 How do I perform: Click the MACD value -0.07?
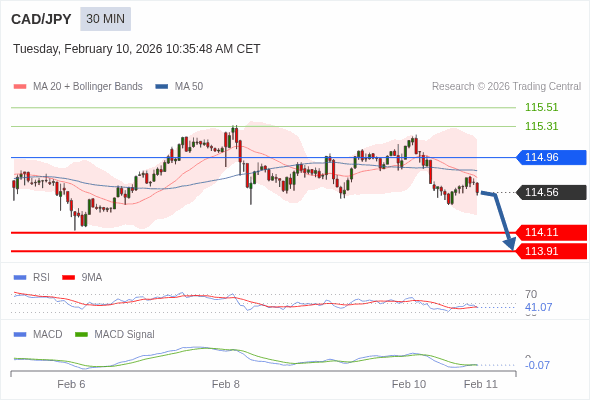point(537,365)
